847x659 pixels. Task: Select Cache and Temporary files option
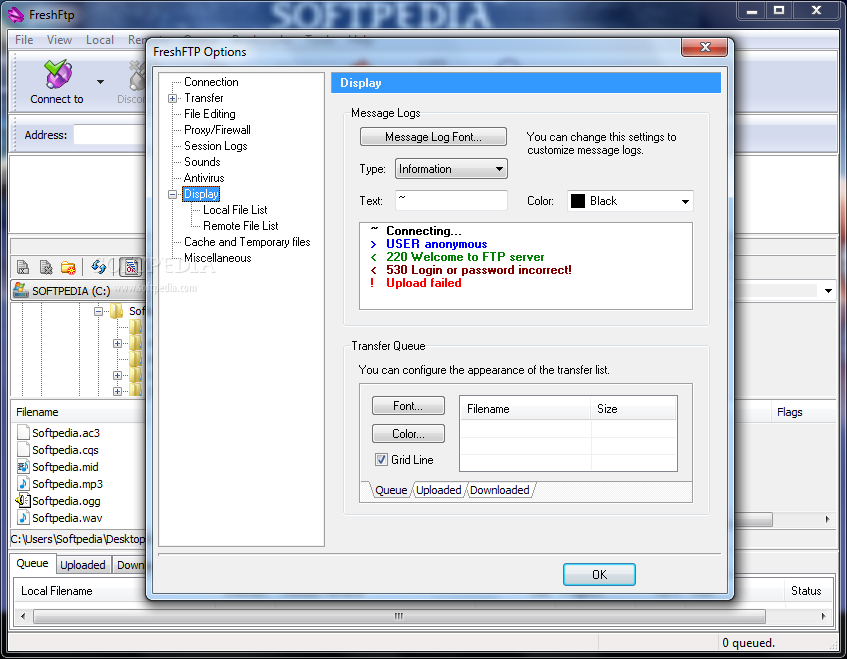click(247, 242)
